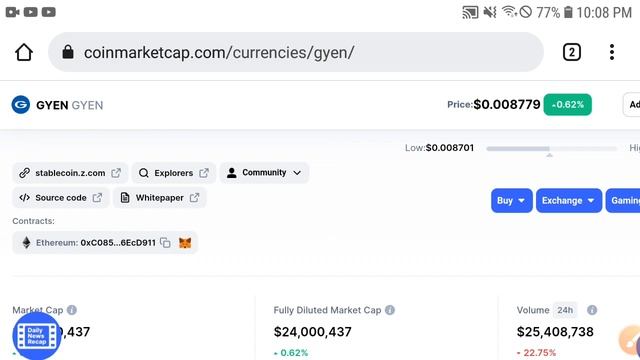This screenshot has height=360, width=640.
Task: Tap the coinmarketcap.com URL address bar
Action: pos(296,52)
